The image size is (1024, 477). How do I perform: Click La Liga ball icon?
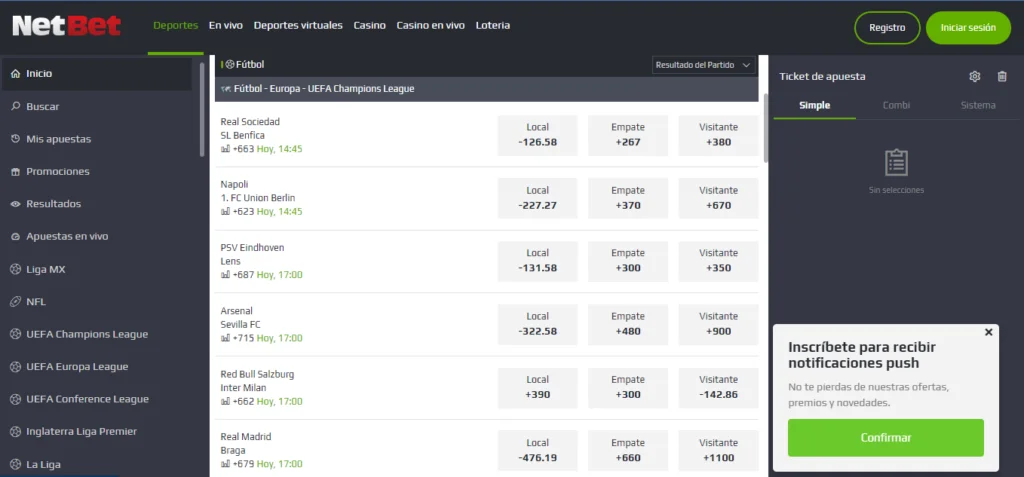pyautogui.click(x=16, y=465)
